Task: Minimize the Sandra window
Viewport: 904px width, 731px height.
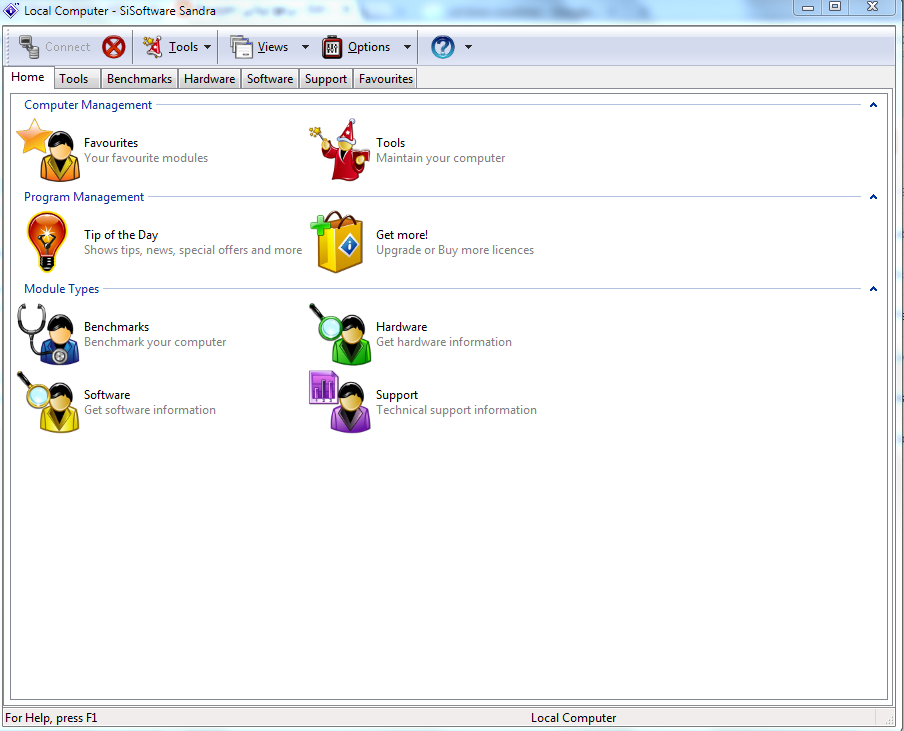Action: coord(808,7)
